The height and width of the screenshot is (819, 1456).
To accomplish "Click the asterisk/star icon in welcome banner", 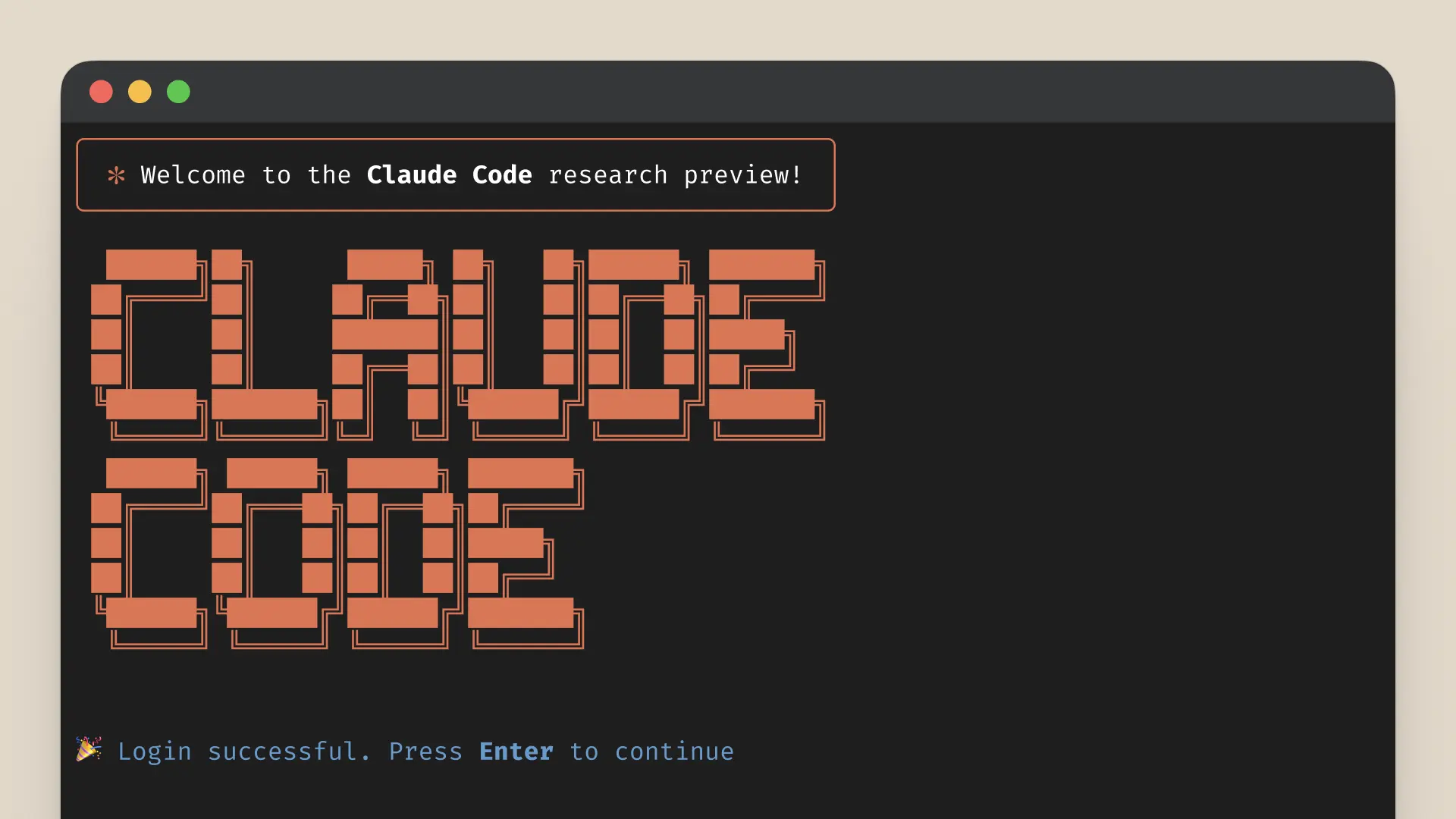I will point(114,176).
